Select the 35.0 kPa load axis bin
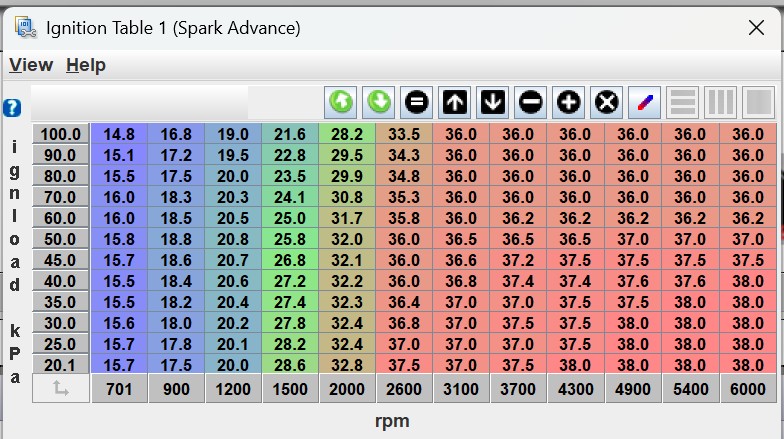Screen dimensions: 784x439 coord(60,302)
